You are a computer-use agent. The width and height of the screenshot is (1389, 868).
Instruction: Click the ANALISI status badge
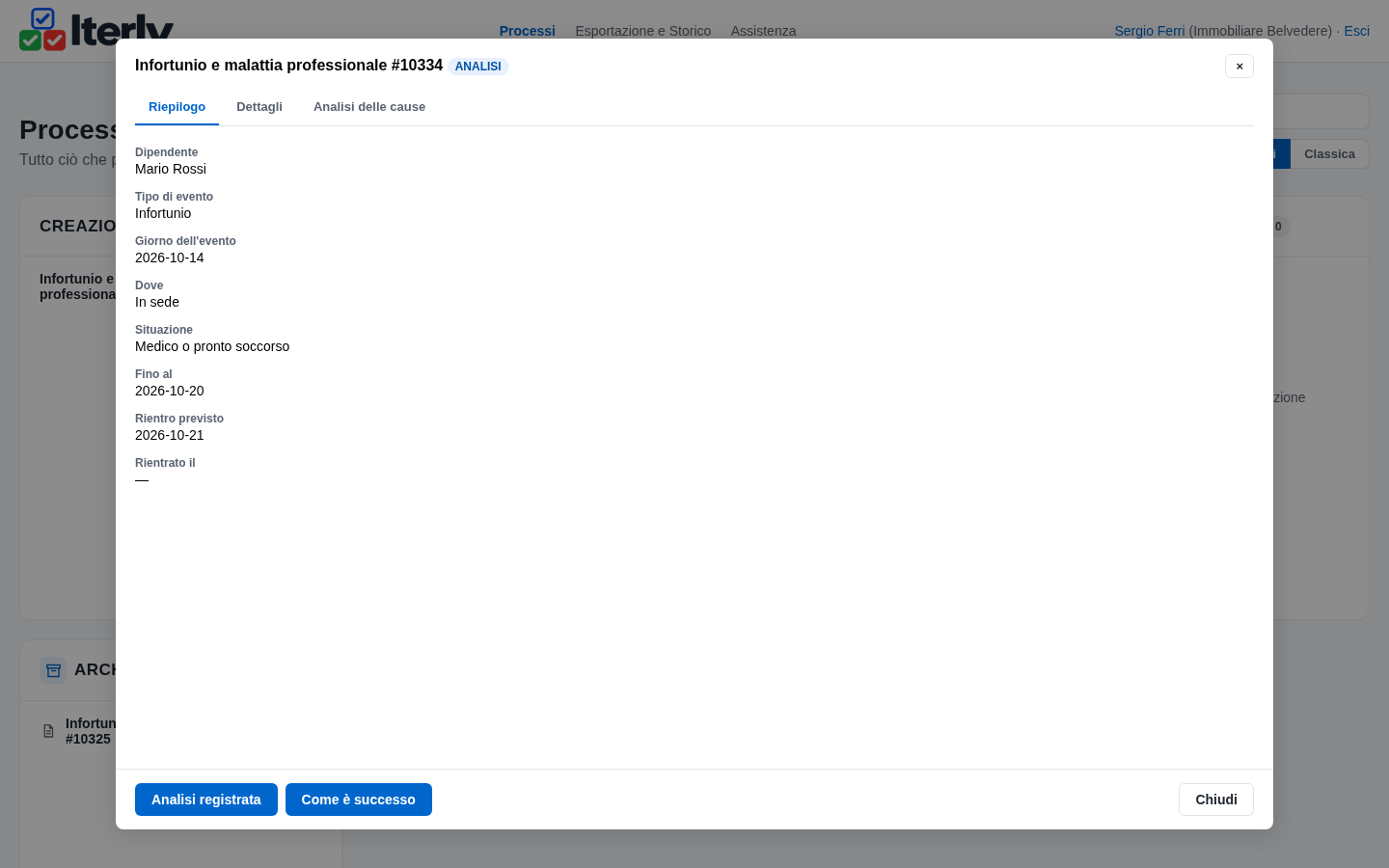point(478,67)
